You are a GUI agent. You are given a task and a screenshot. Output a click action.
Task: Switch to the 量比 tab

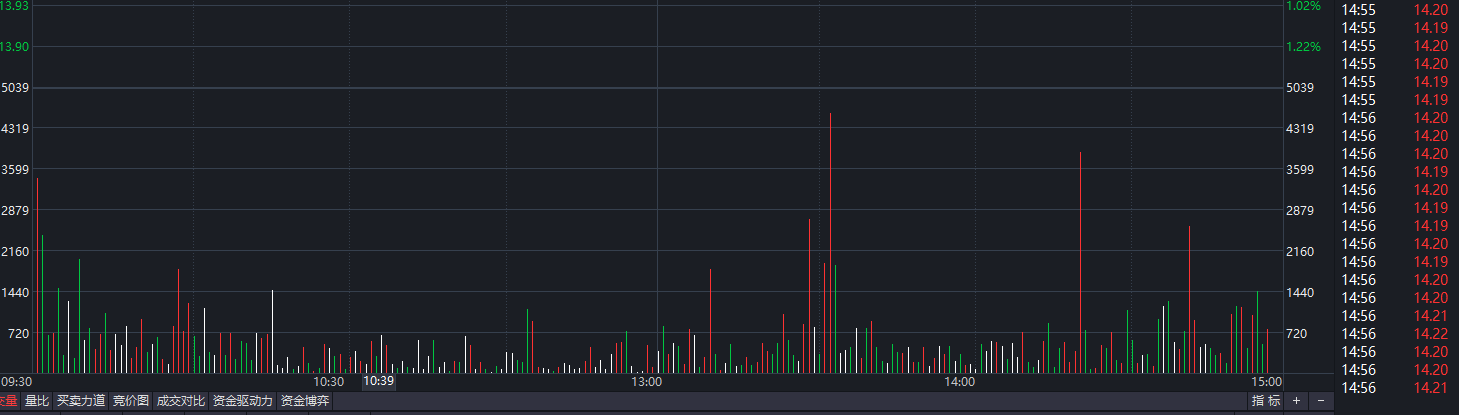(37, 401)
